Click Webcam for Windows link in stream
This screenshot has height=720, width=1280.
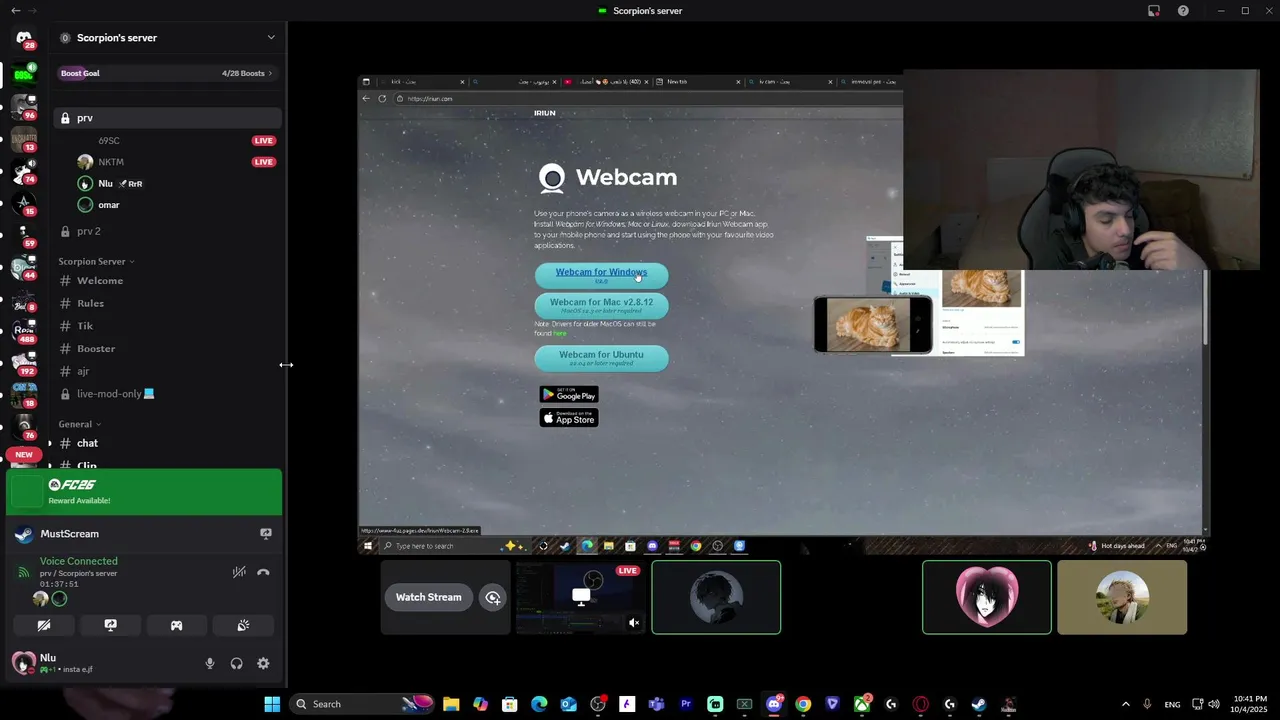(x=601, y=275)
